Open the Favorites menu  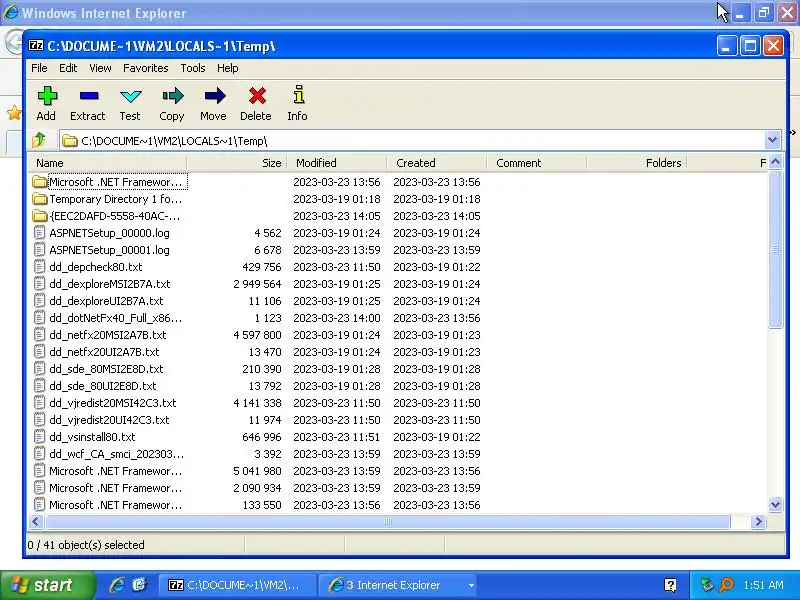click(x=145, y=68)
